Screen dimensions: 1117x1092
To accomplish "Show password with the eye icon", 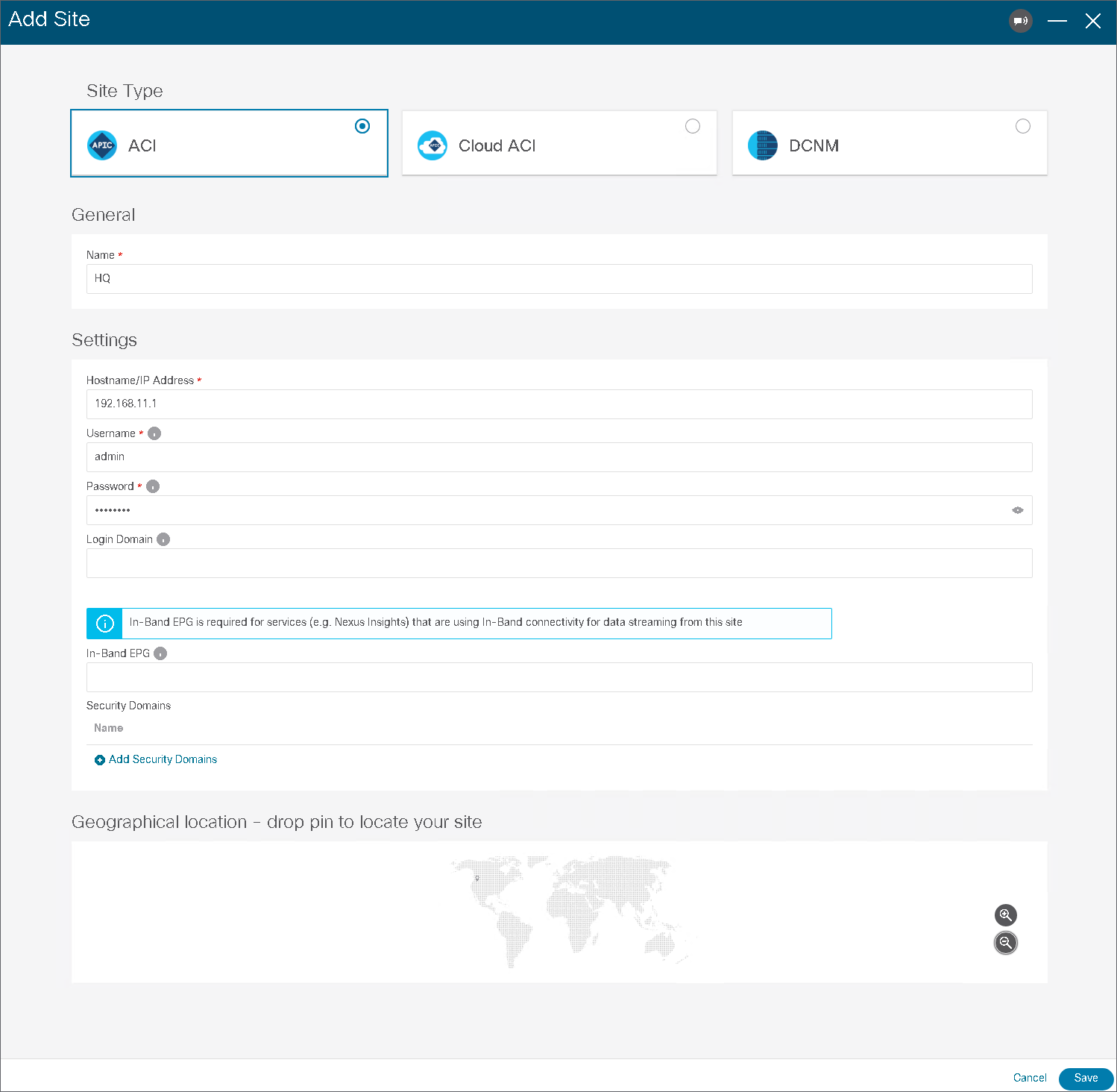I will pyautogui.click(x=1017, y=510).
